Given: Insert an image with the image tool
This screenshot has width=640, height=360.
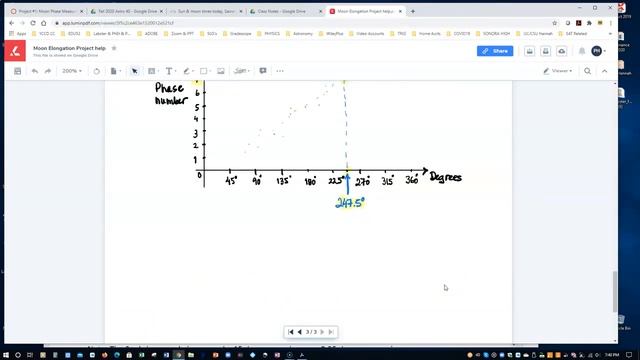Looking at the screenshot, I should click(x=221, y=71).
